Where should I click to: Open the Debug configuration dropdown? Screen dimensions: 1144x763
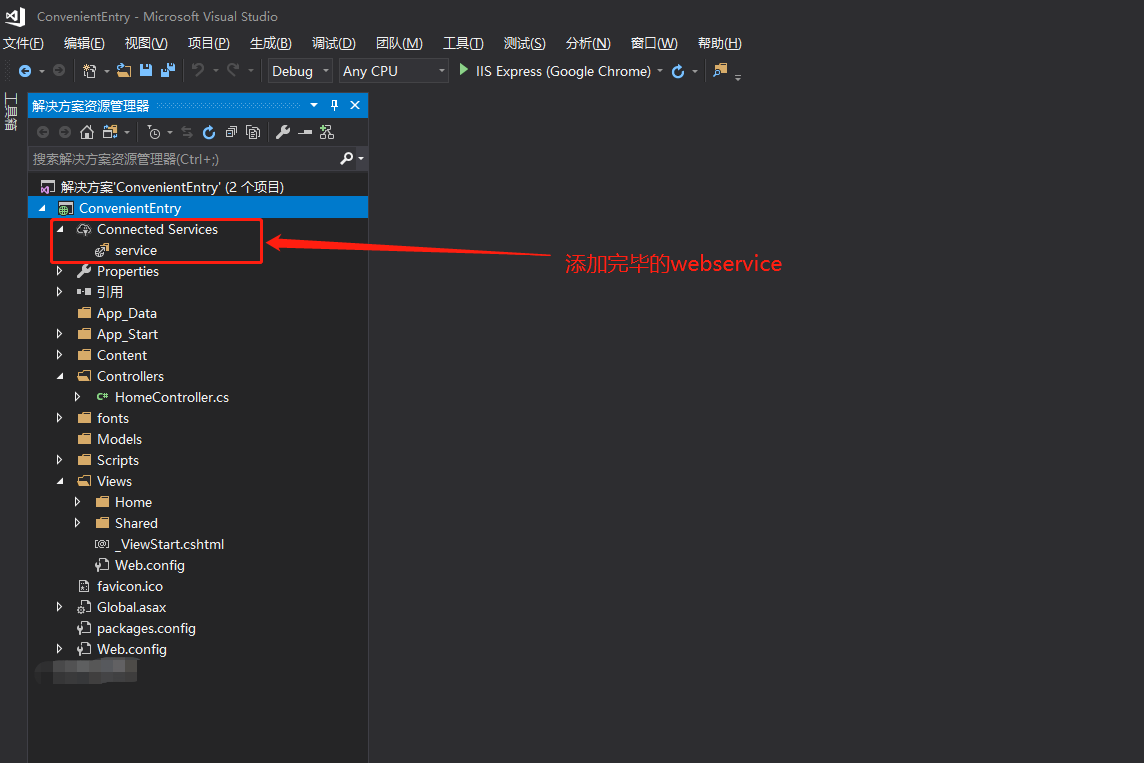point(301,71)
